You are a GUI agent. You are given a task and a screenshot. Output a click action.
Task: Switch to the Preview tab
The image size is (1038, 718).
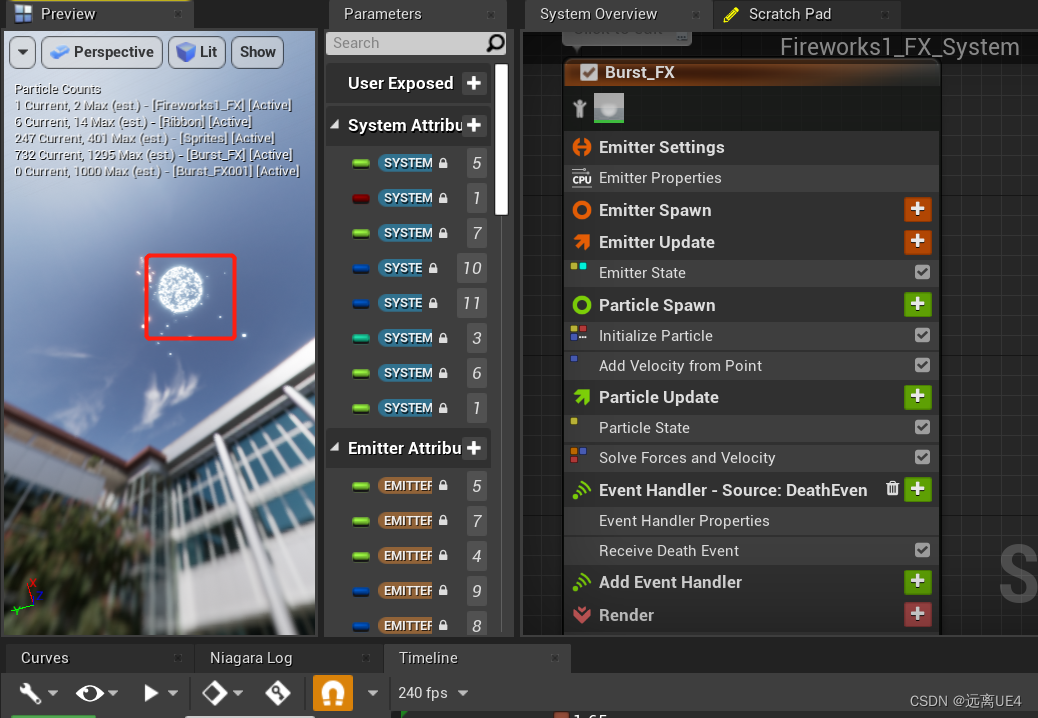click(68, 14)
